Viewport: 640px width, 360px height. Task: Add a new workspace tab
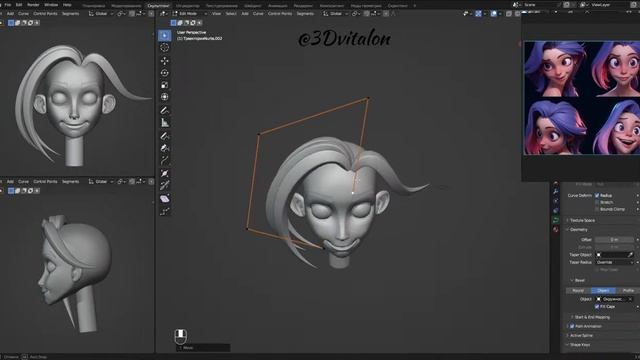coord(415,6)
